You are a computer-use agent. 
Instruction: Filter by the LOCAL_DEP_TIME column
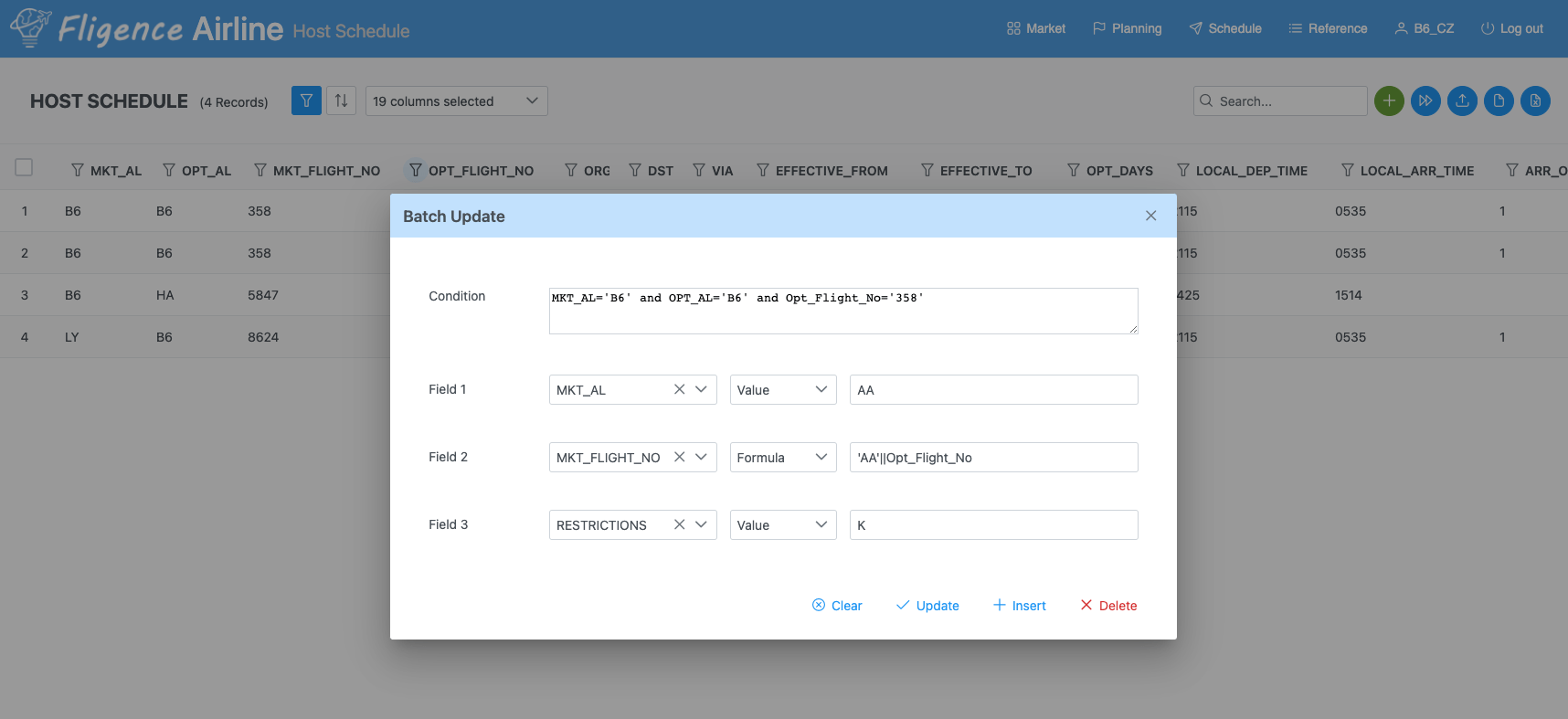(x=1183, y=170)
